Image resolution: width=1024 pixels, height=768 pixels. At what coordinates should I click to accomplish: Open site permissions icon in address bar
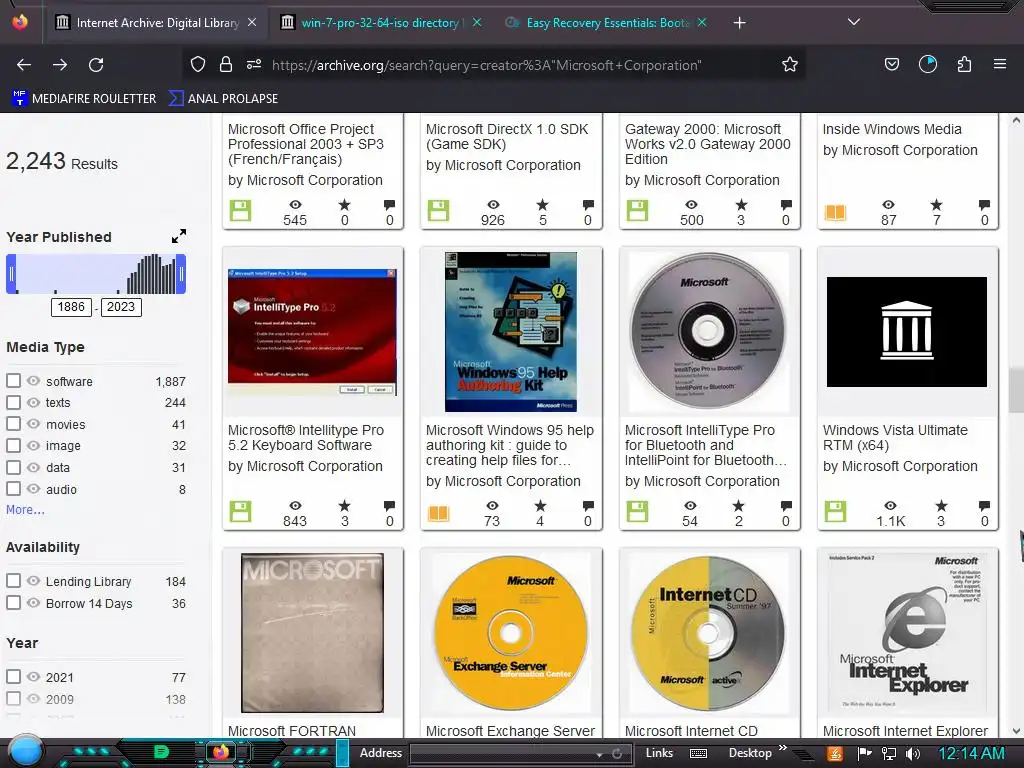(x=254, y=65)
